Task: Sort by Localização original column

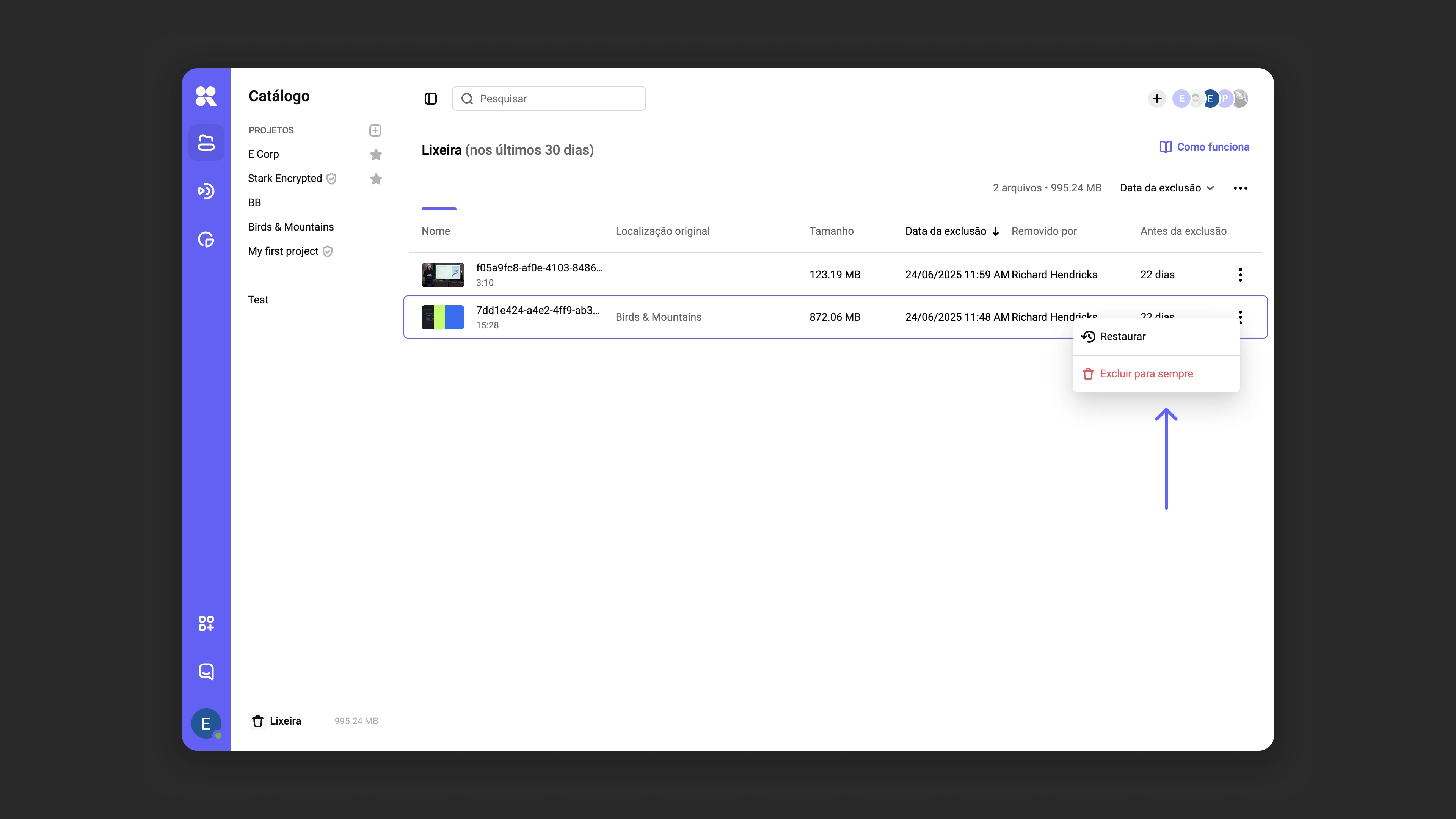Action: tap(662, 231)
